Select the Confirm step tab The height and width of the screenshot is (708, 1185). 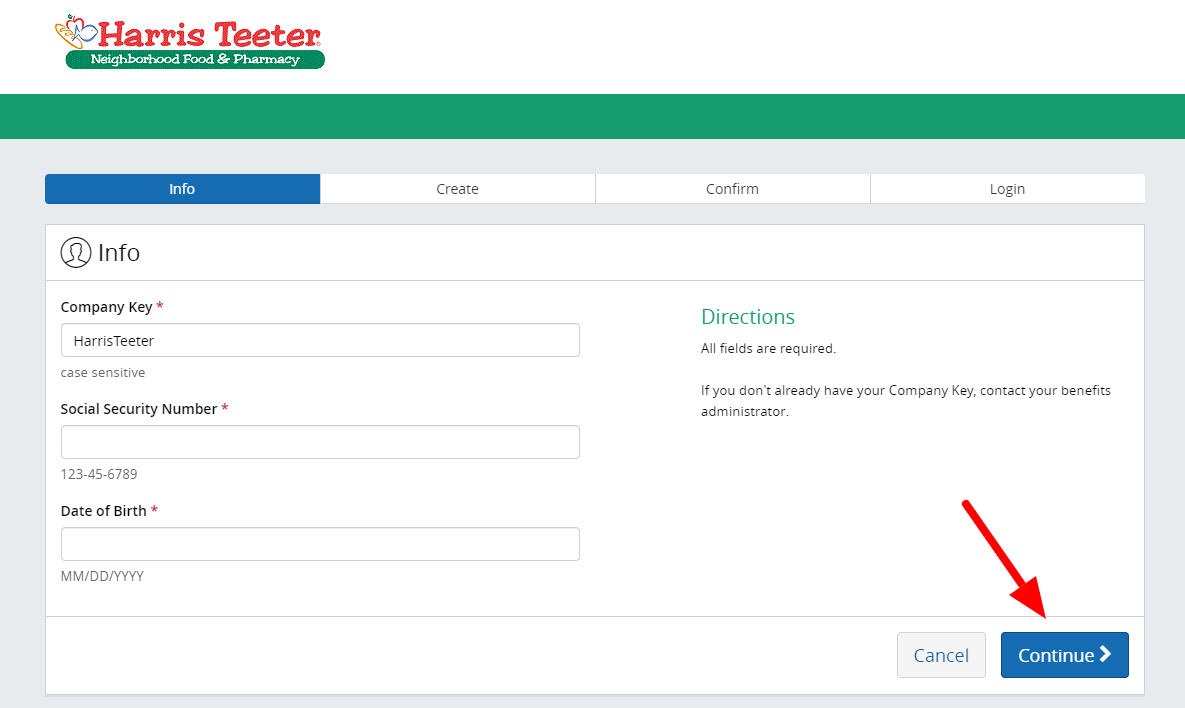(x=732, y=189)
